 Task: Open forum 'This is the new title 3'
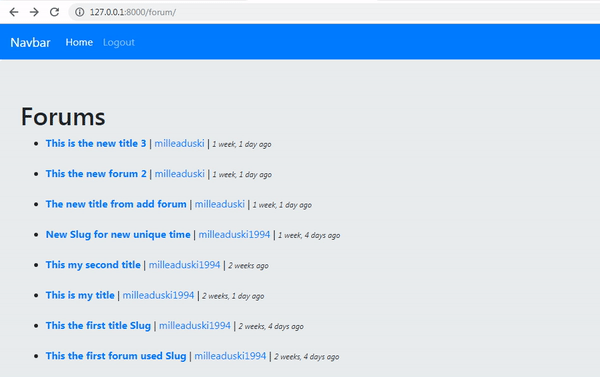click(96, 144)
